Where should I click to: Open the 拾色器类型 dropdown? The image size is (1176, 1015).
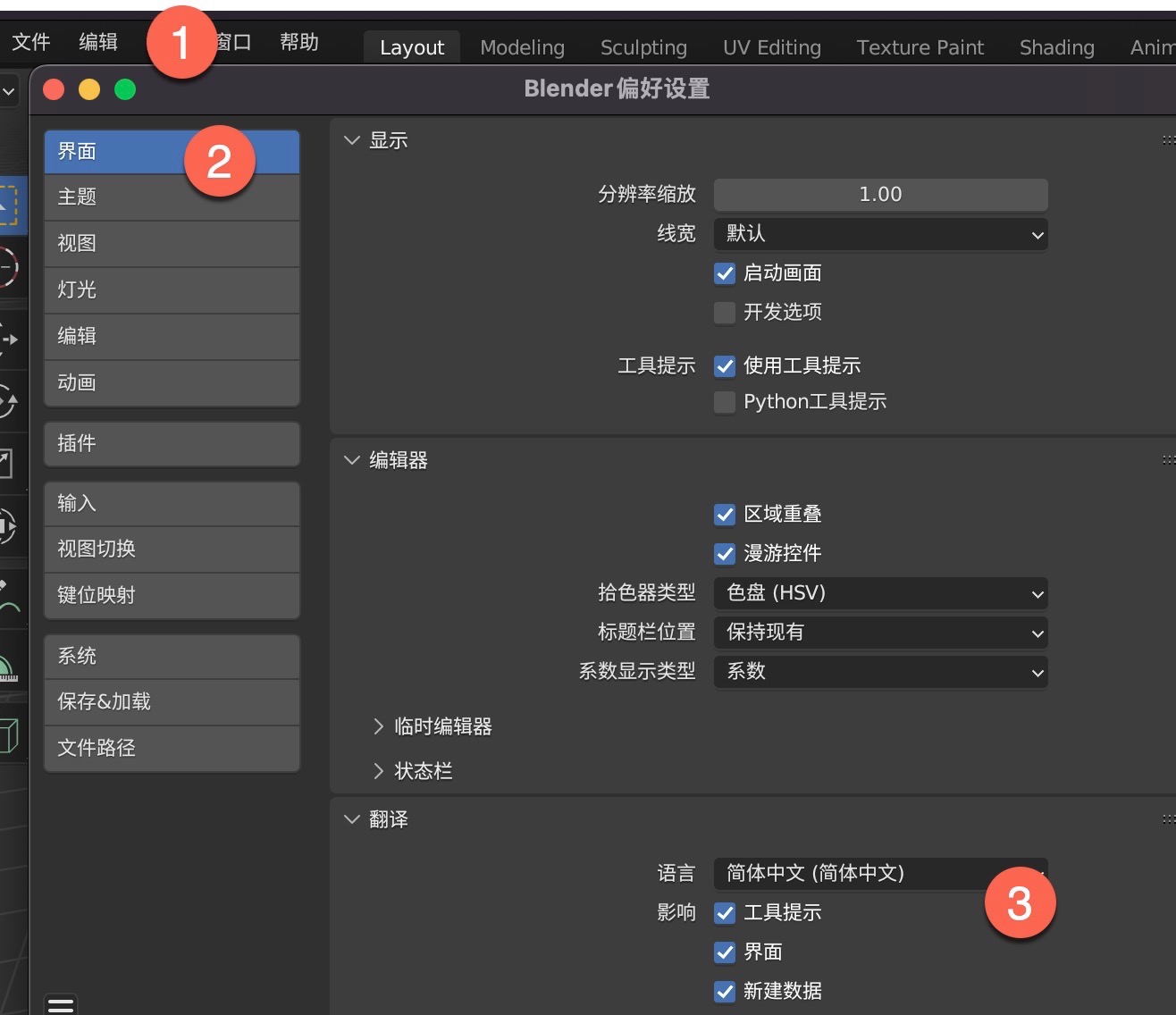(x=880, y=593)
